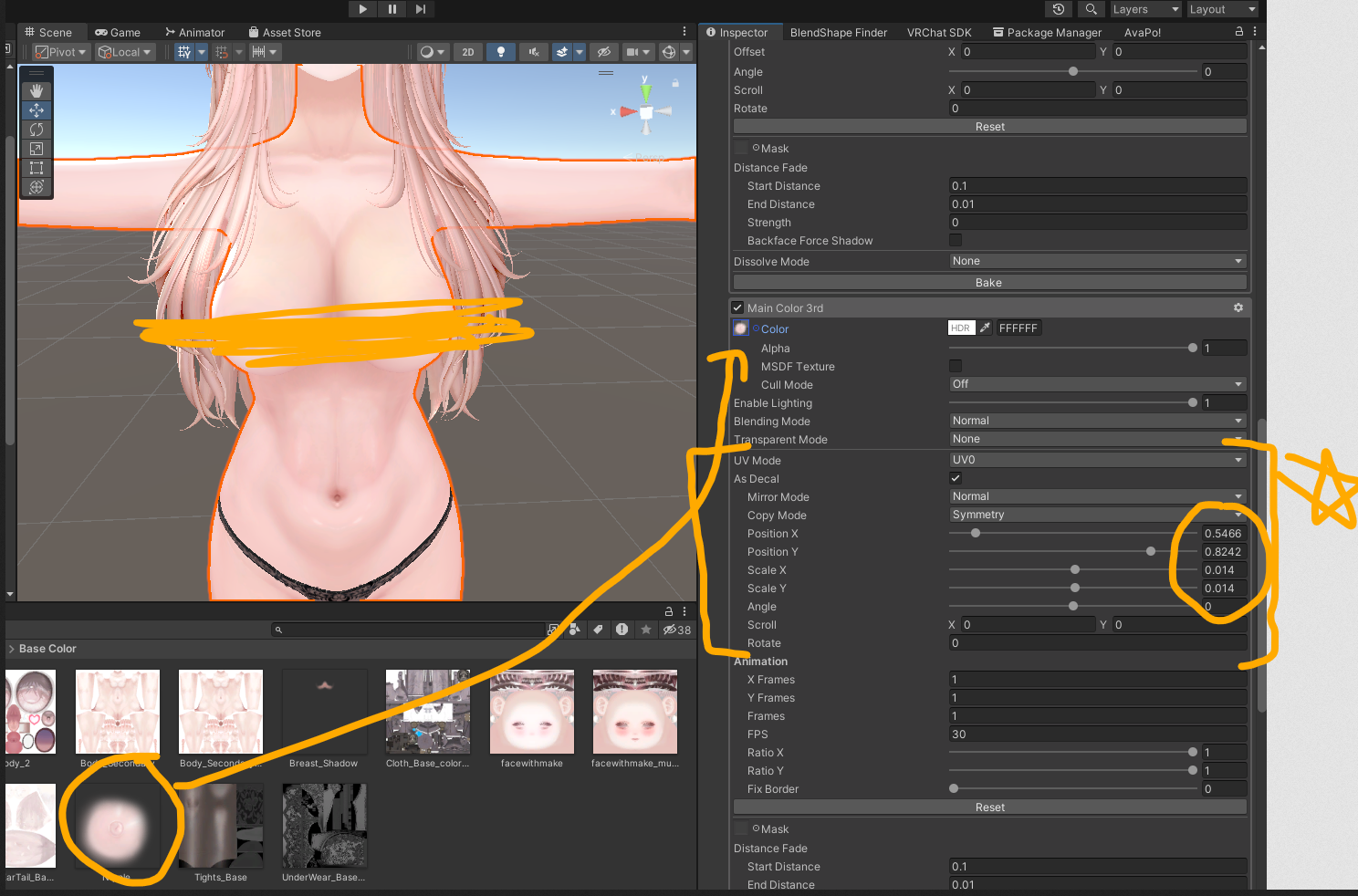This screenshot has width=1358, height=896.
Task: Open the VRChat SDK tab
Action: click(x=939, y=32)
